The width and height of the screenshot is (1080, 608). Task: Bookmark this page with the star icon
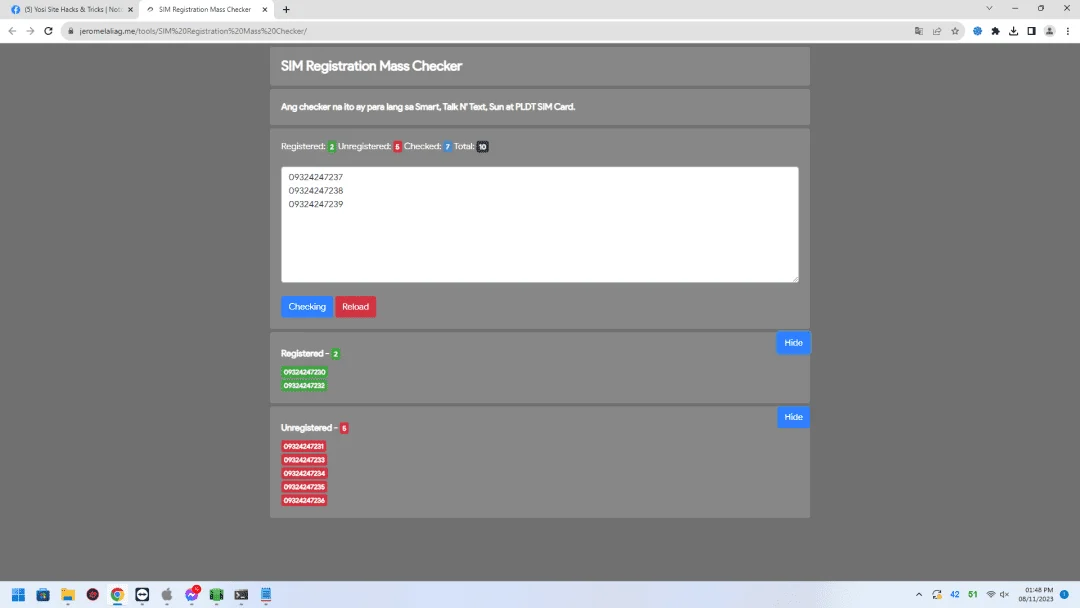[955, 31]
